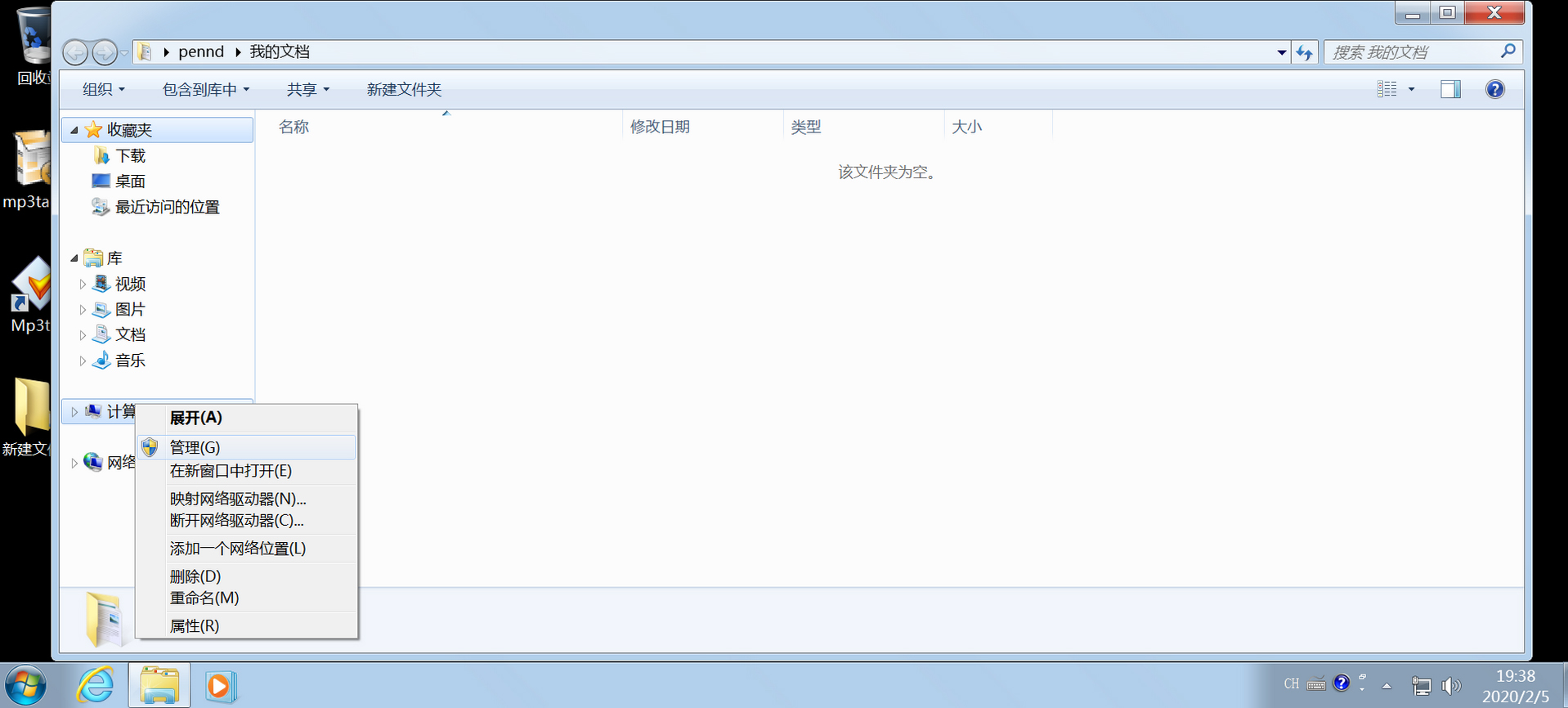The image size is (1568, 708).
Task: Sort by 修改日期 column header
Action: 660,127
